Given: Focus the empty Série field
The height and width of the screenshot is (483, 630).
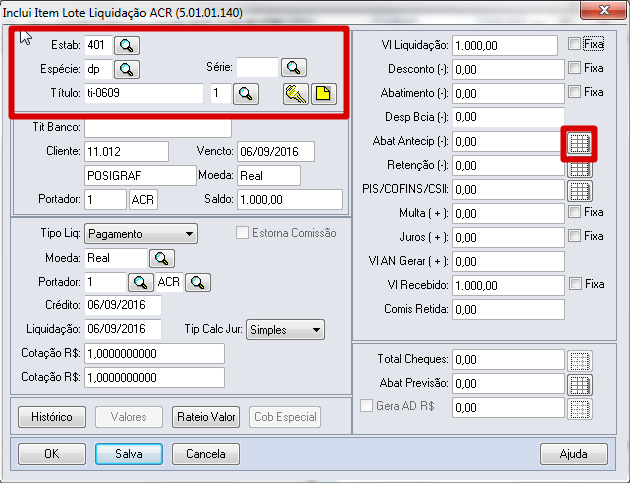Looking at the screenshot, I should pyautogui.click(x=258, y=67).
